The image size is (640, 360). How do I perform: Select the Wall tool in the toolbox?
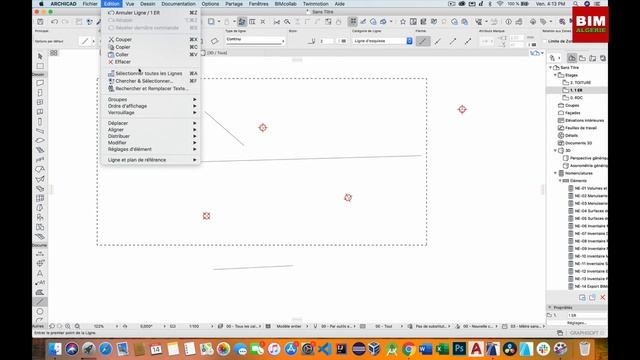pos(40,83)
